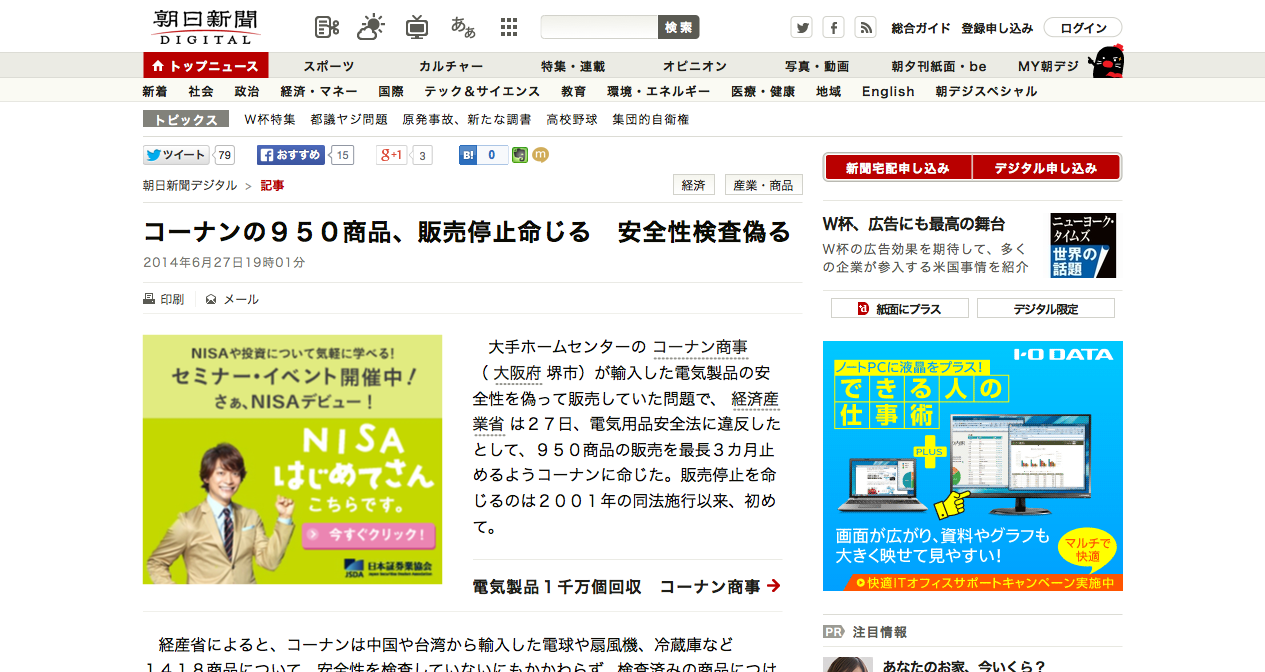Image resolution: width=1265 pixels, height=672 pixels.
Task: Open the weather forecast icon
Action: (371, 27)
